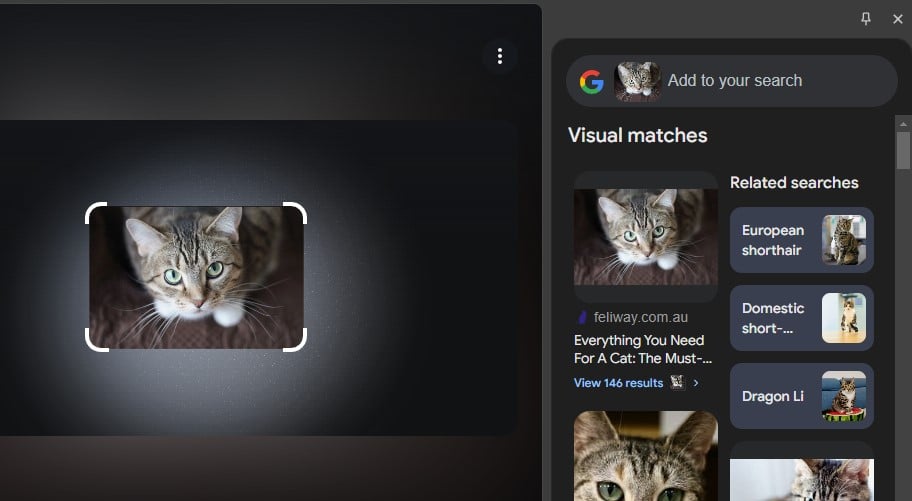This screenshot has width=912, height=501.
Task: Click the top-right corner handle of selection
Action: click(295, 213)
